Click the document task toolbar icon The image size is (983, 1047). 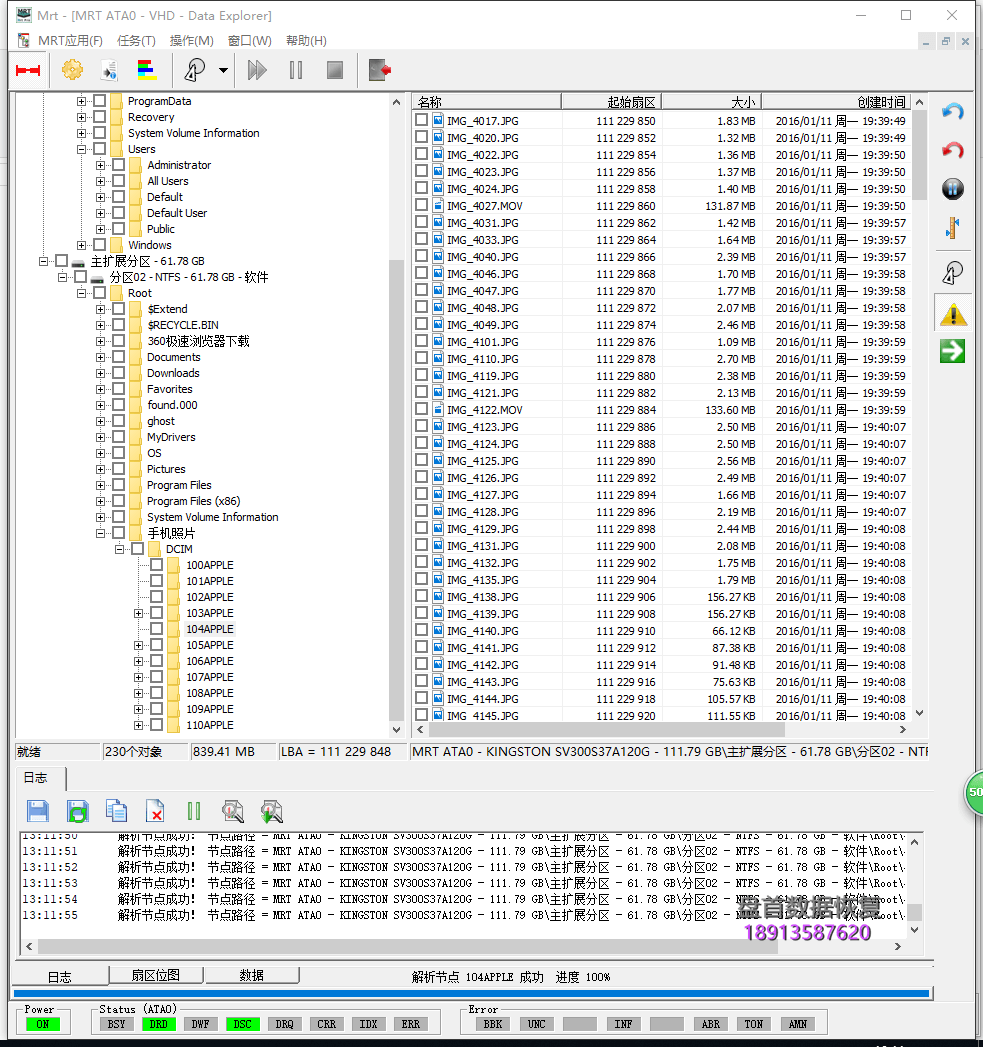pyautogui.click(x=109, y=69)
